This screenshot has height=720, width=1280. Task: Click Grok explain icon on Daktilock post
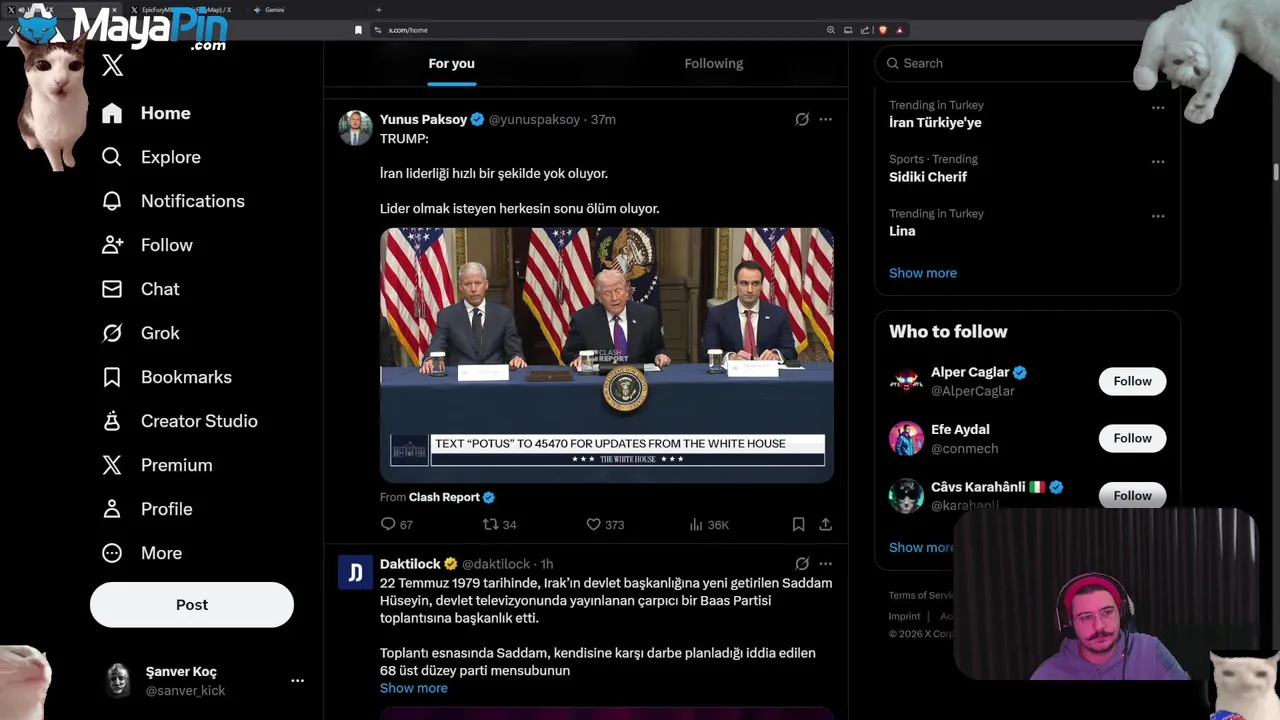point(802,564)
